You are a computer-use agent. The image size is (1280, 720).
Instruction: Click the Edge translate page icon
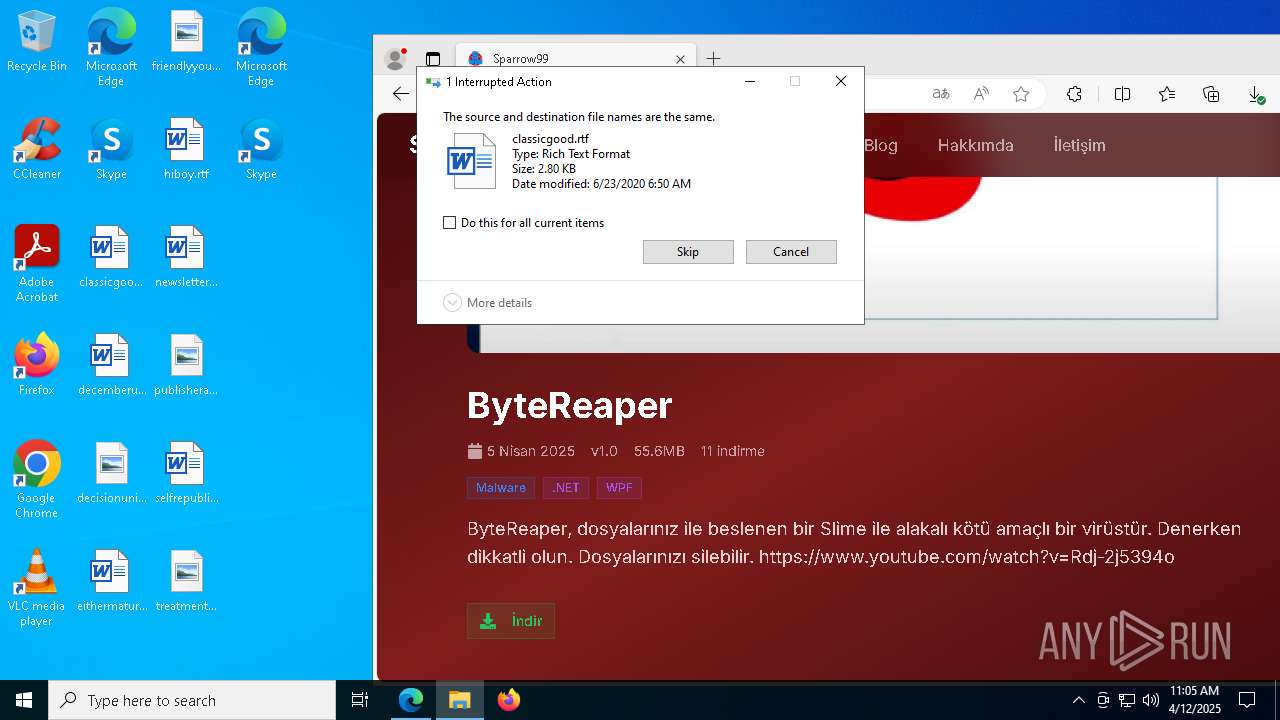pos(941,94)
